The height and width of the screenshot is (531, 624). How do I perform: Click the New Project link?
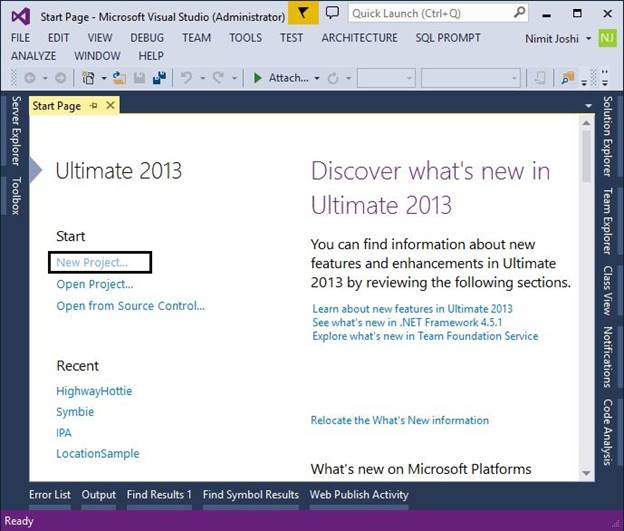click(x=92, y=262)
